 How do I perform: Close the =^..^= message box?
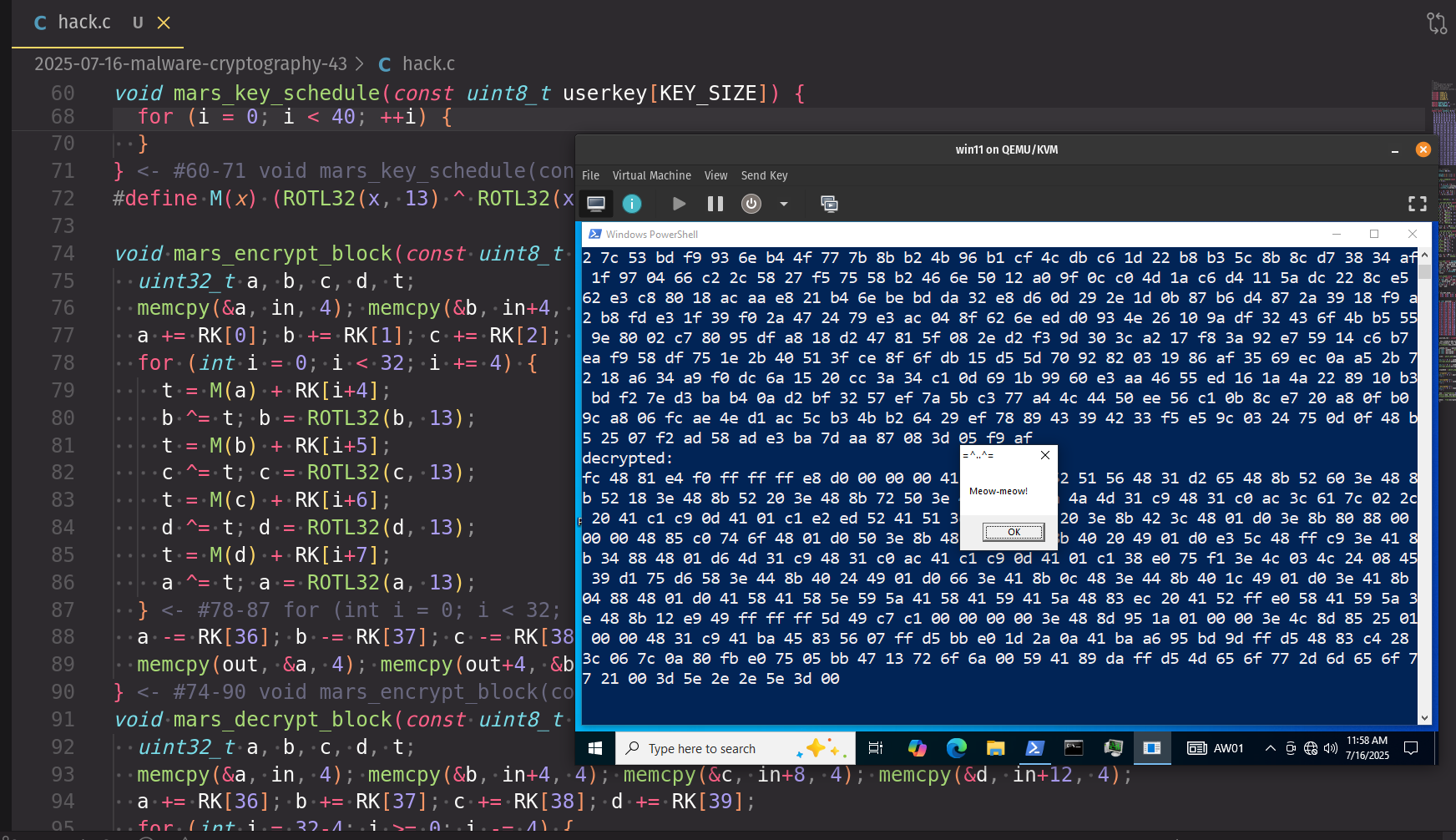[x=1045, y=455]
